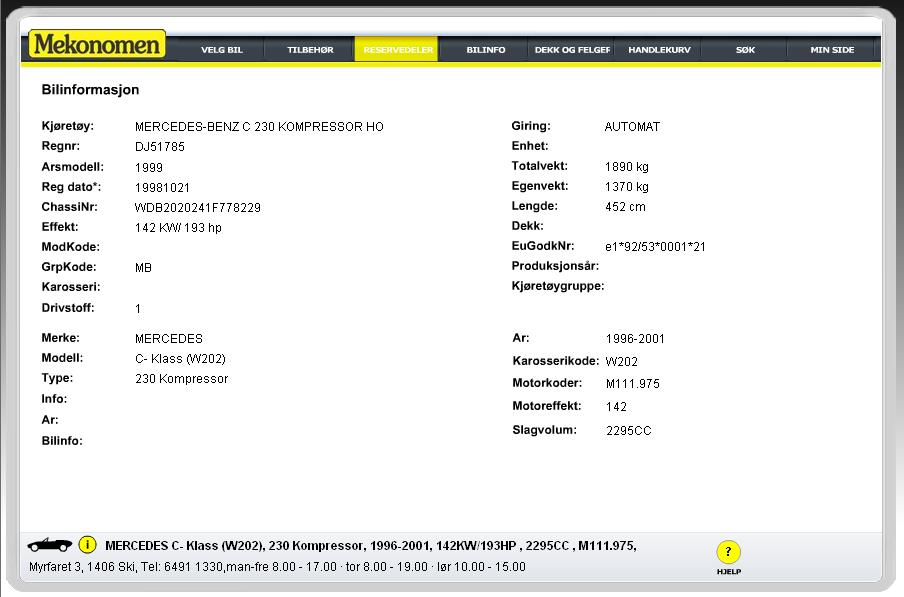Image resolution: width=904 pixels, height=597 pixels.
Task: Click Motorkoder value M111.975
Action: pyautogui.click(x=632, y=384)
